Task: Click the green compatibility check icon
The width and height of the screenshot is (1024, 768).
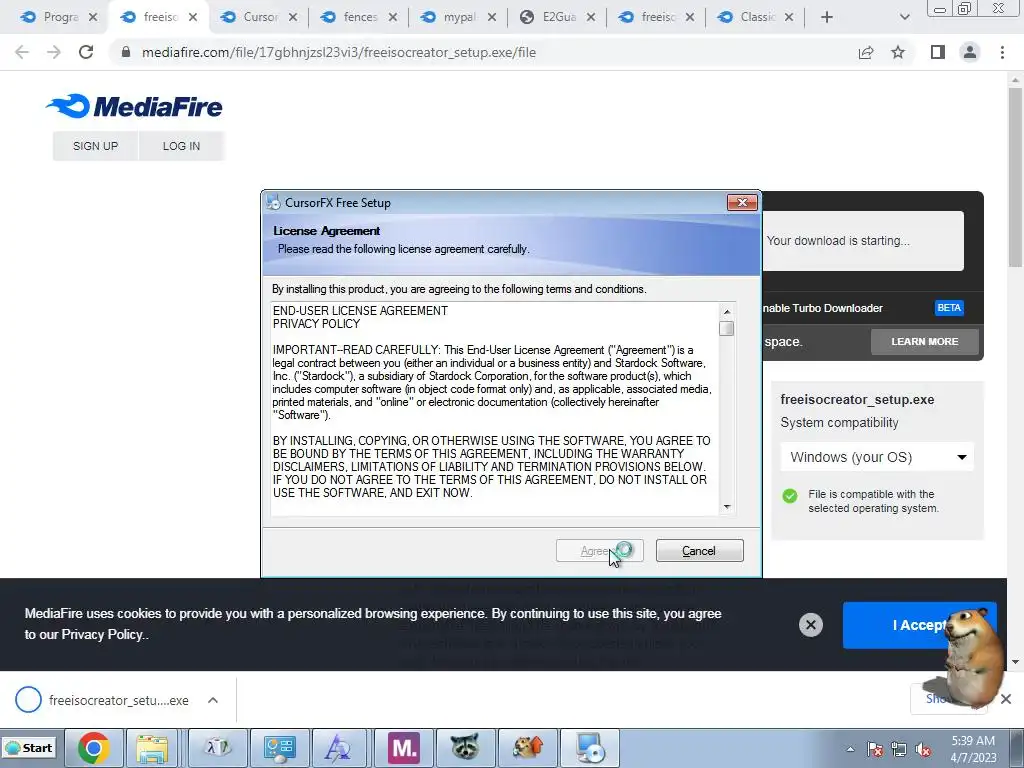Action: point(790,496)
